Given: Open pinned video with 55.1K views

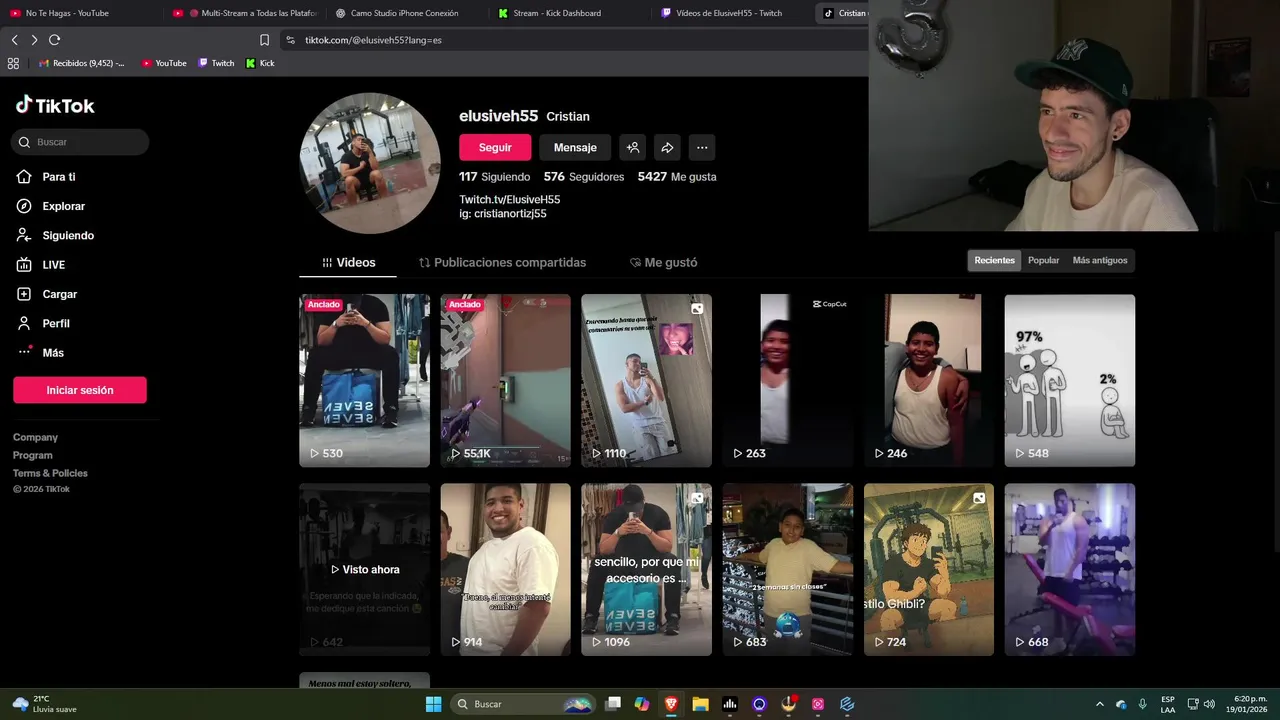Looking at the screenshot, I should pyautogui.click(x=505, y=380).
